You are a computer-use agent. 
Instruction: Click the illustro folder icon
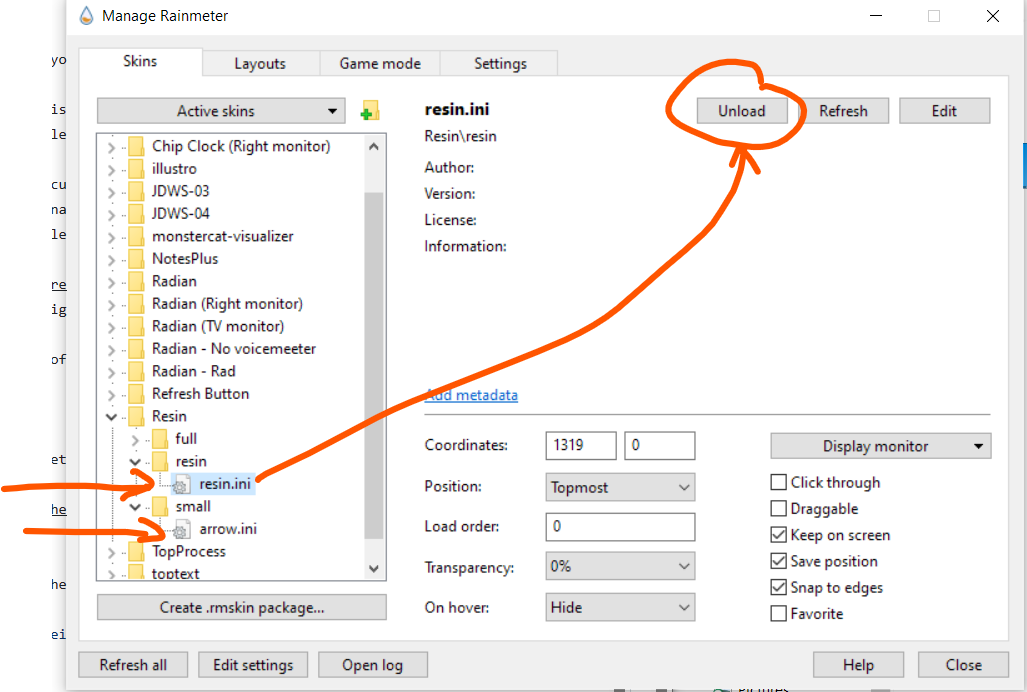[x=136, y=169]
